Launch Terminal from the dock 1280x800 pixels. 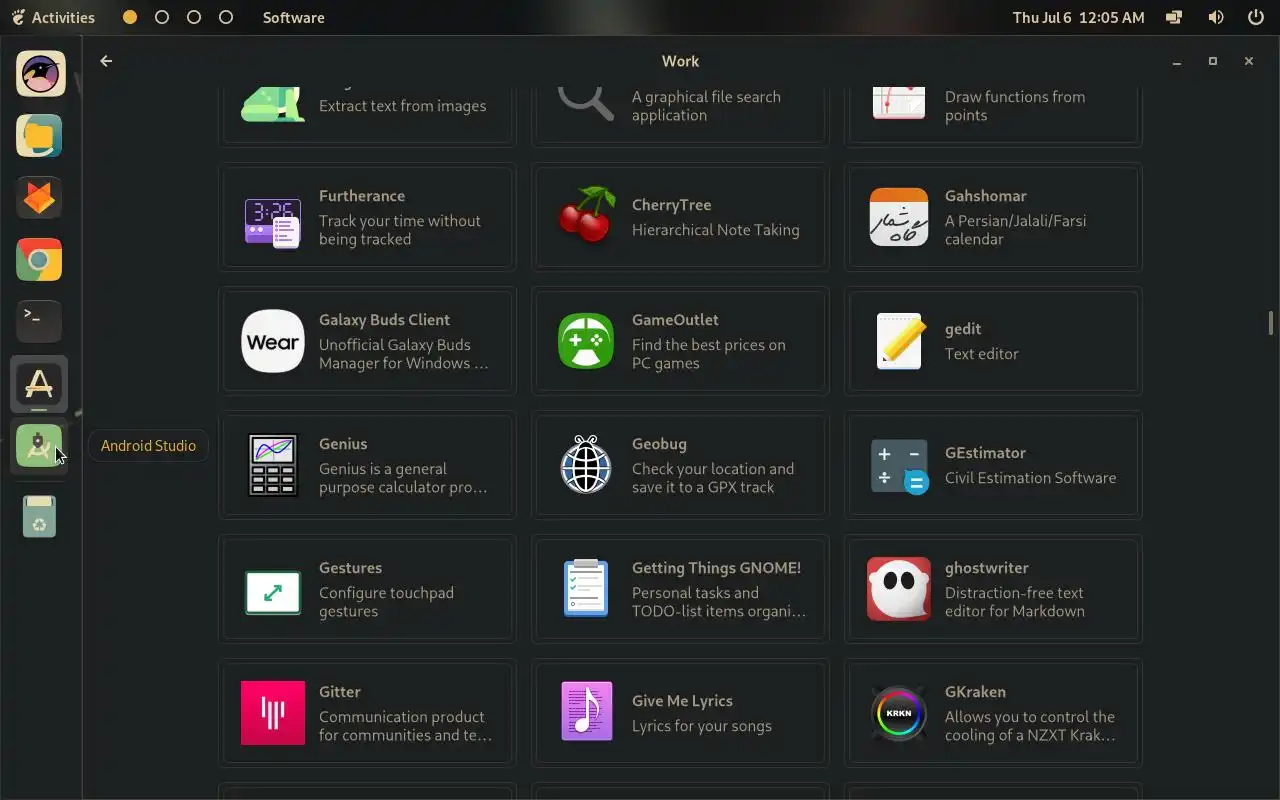coord(39,322)
